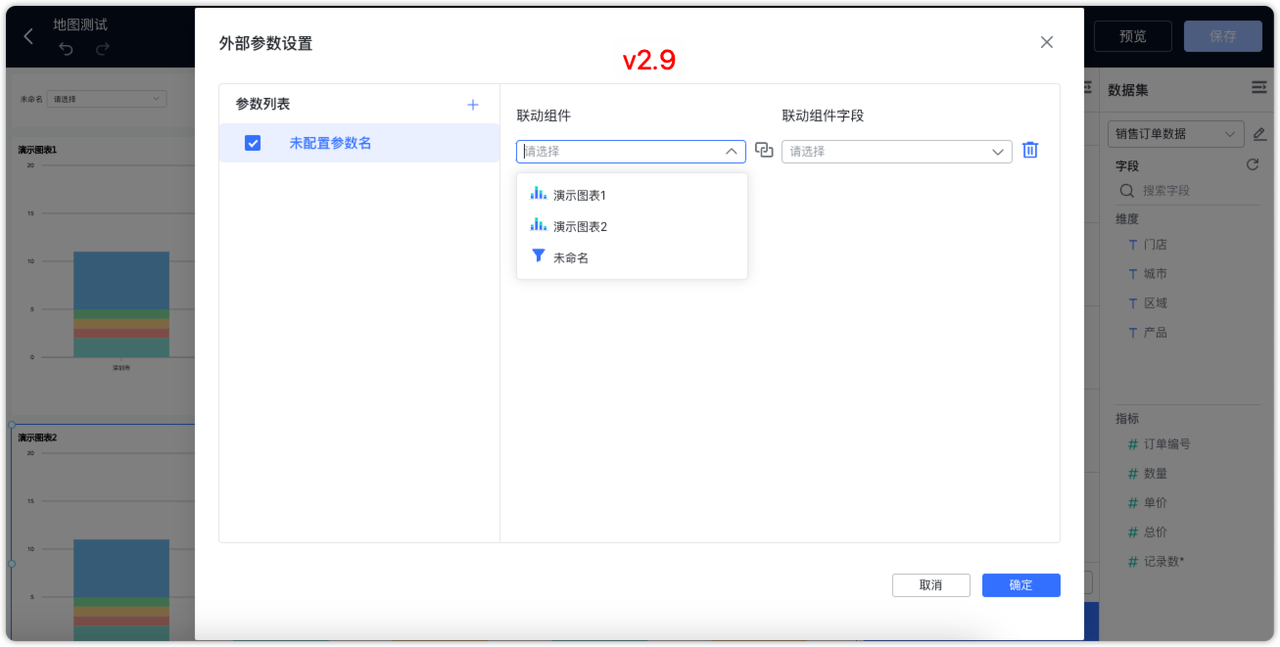Click the undo icon in the top toolbar
This screenshot has width=1280, height=647.
68,47
